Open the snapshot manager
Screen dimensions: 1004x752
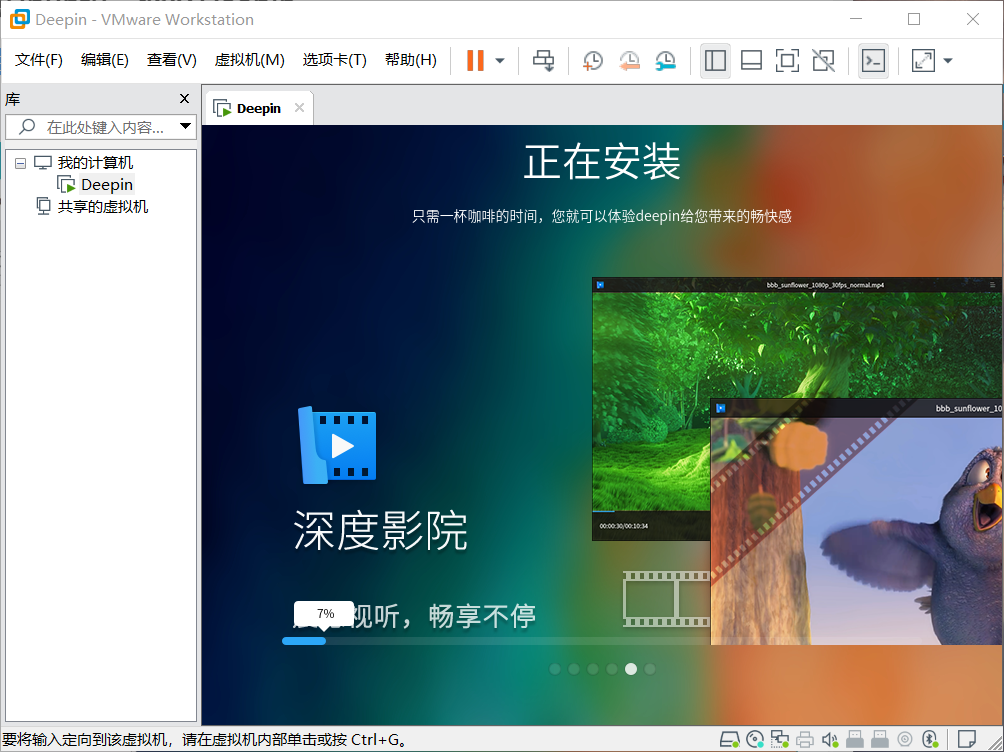(666, 61)
